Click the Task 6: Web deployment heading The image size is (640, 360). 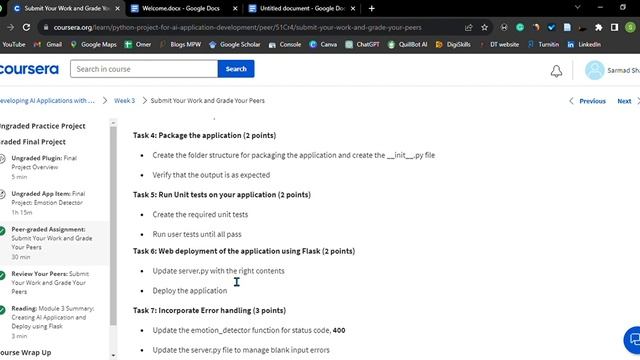[x=244, y=251]
